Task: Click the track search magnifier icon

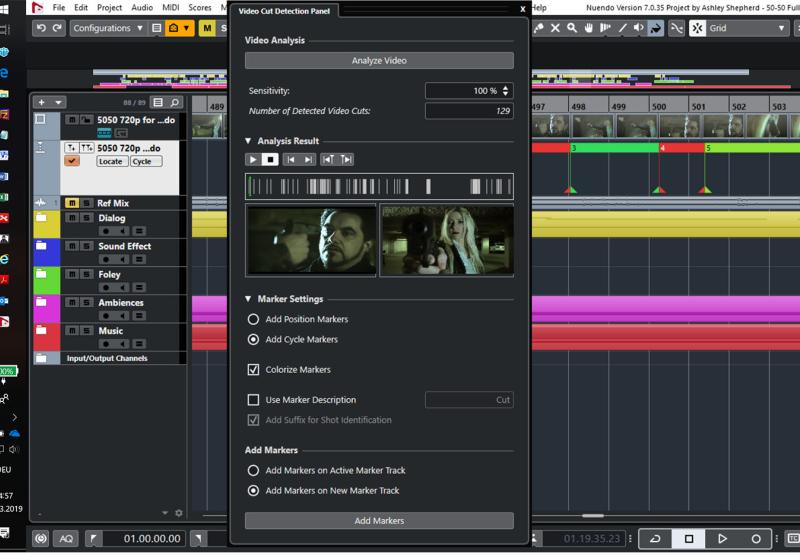Action: coord(174,102)
